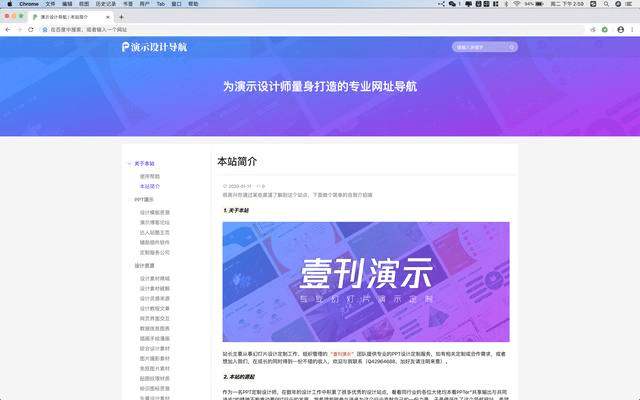The height and width of the screenshot is (400, 640).
Task: Open 演示博客论坛 in the sidebar
Action: pyautogui.click(x=154, y=222)
